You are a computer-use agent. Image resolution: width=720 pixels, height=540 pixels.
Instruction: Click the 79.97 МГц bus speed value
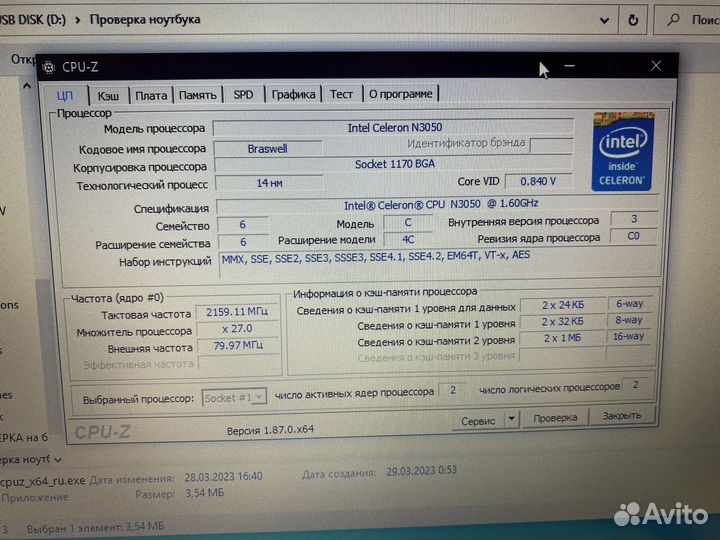(238, 345)
